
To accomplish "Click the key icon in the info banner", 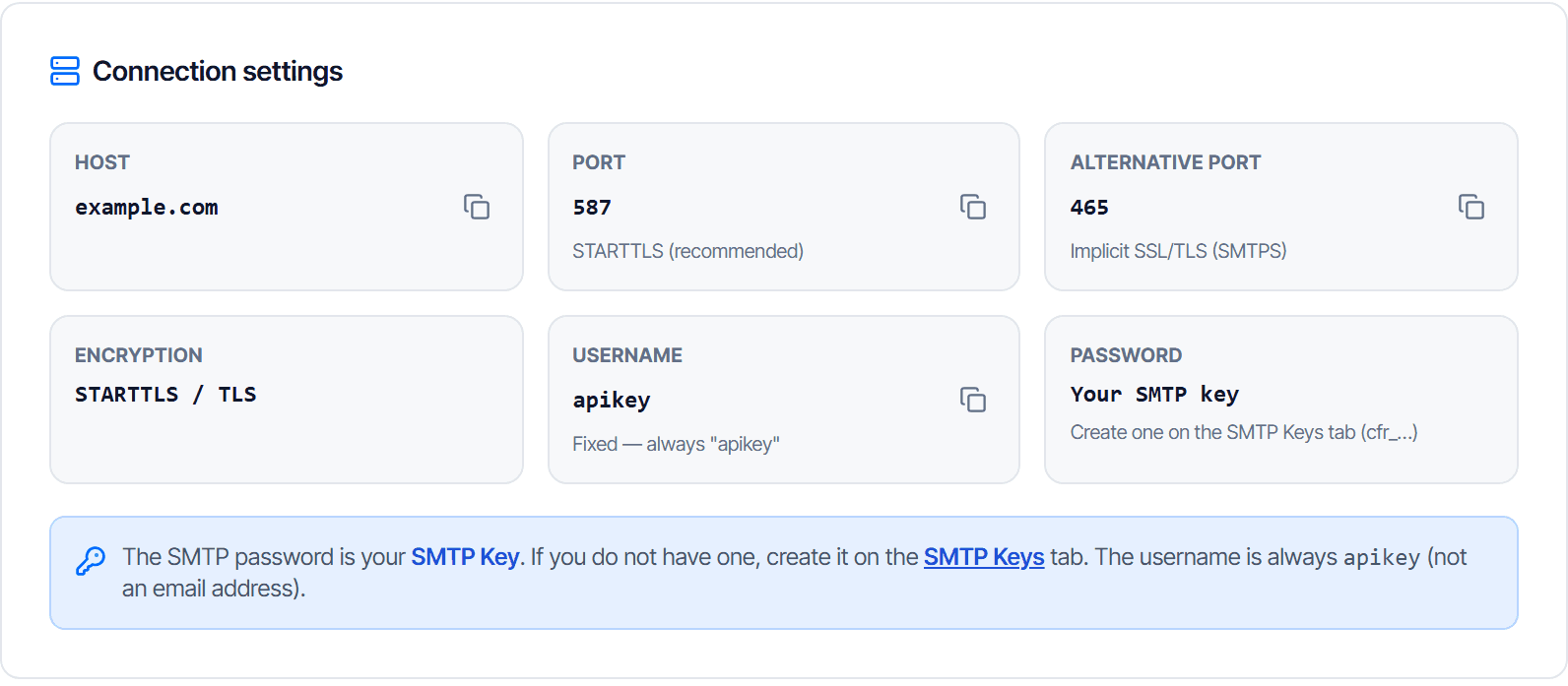I will click(91, 561).
